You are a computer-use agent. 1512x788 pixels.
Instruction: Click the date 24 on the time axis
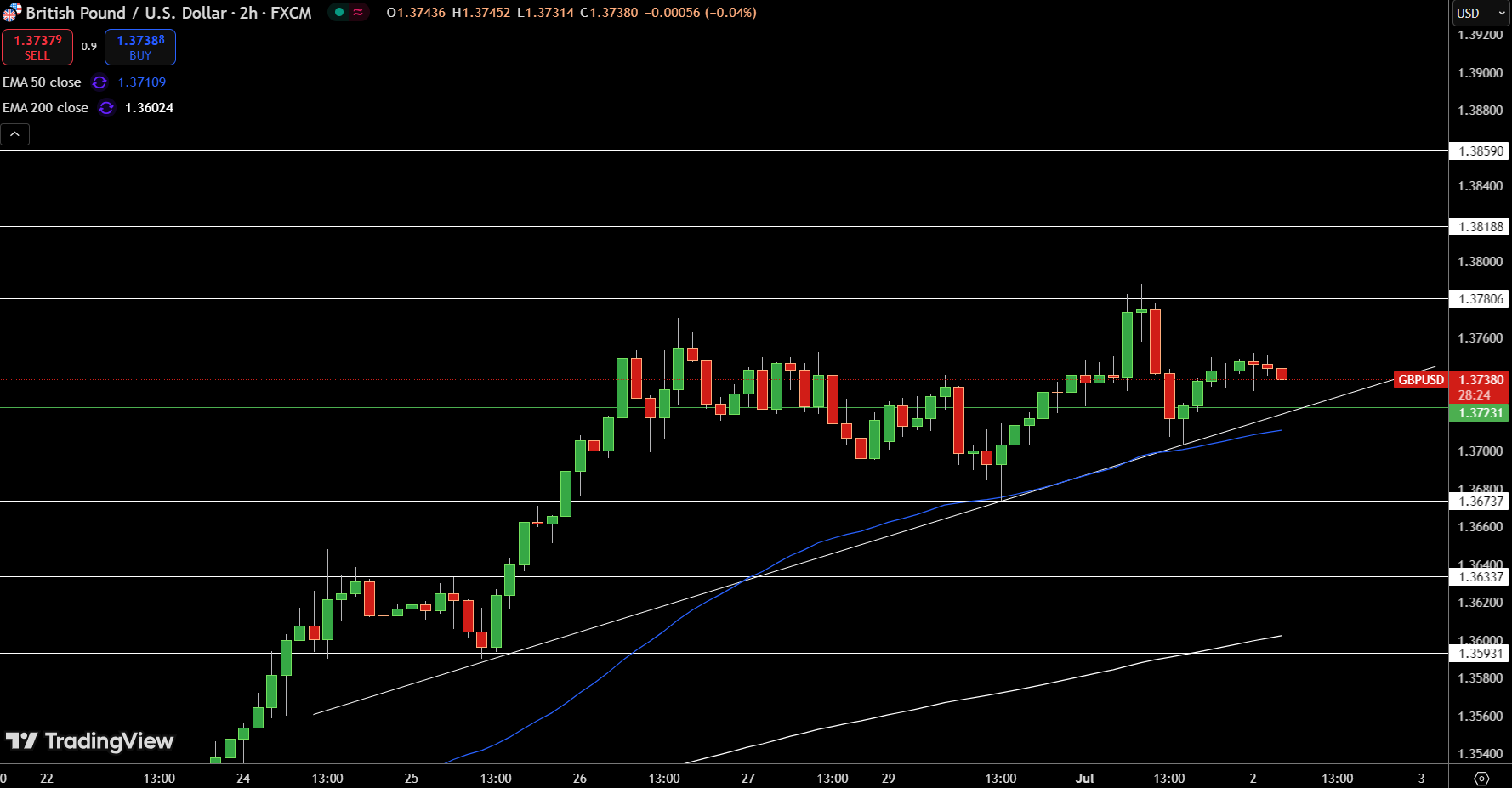[x=243, y=779]
